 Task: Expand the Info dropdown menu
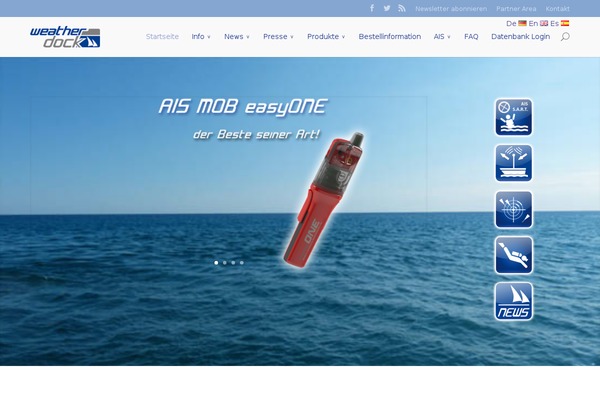coord(201,37)
